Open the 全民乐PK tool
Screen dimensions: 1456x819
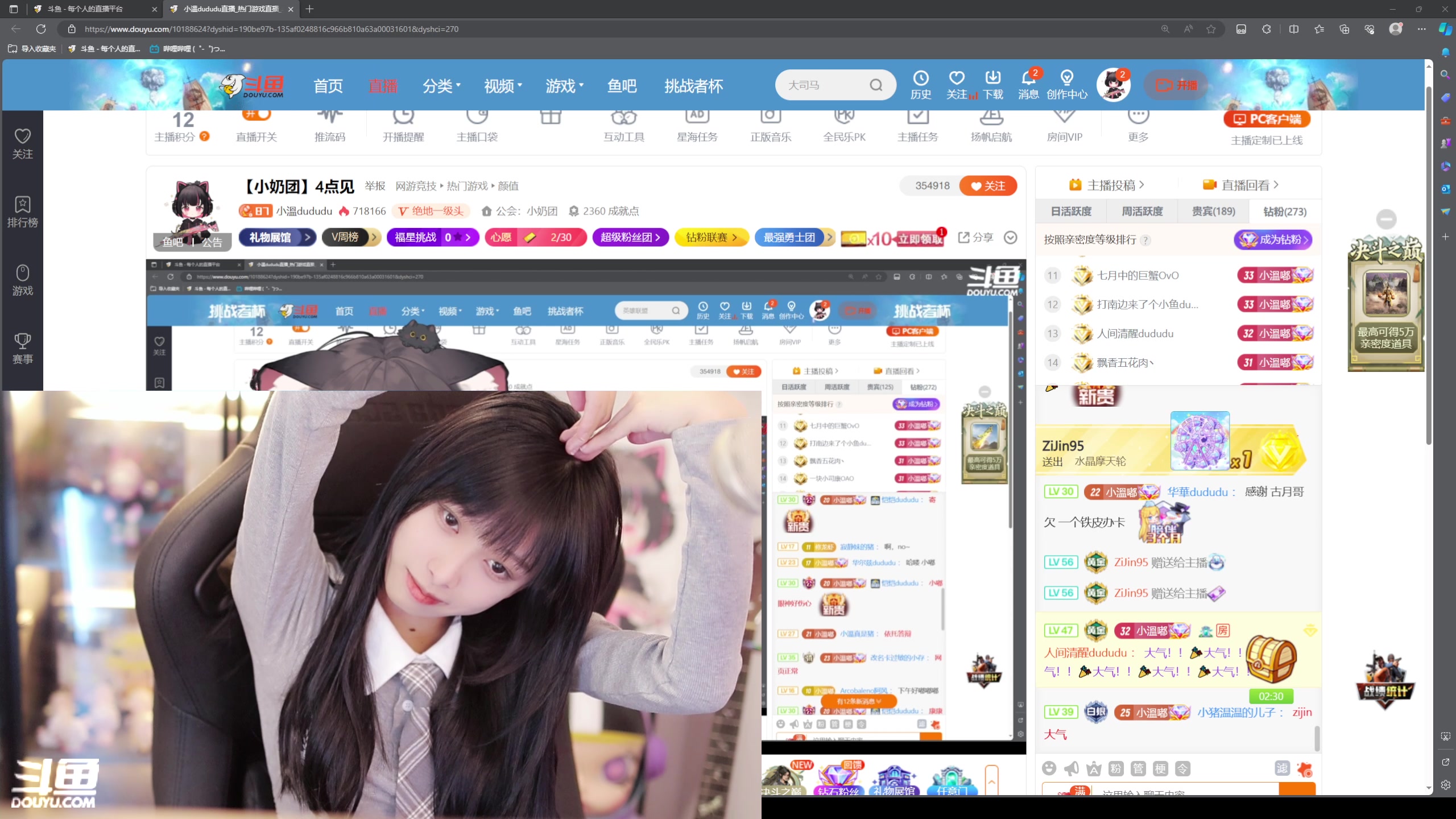click(844, 127)
